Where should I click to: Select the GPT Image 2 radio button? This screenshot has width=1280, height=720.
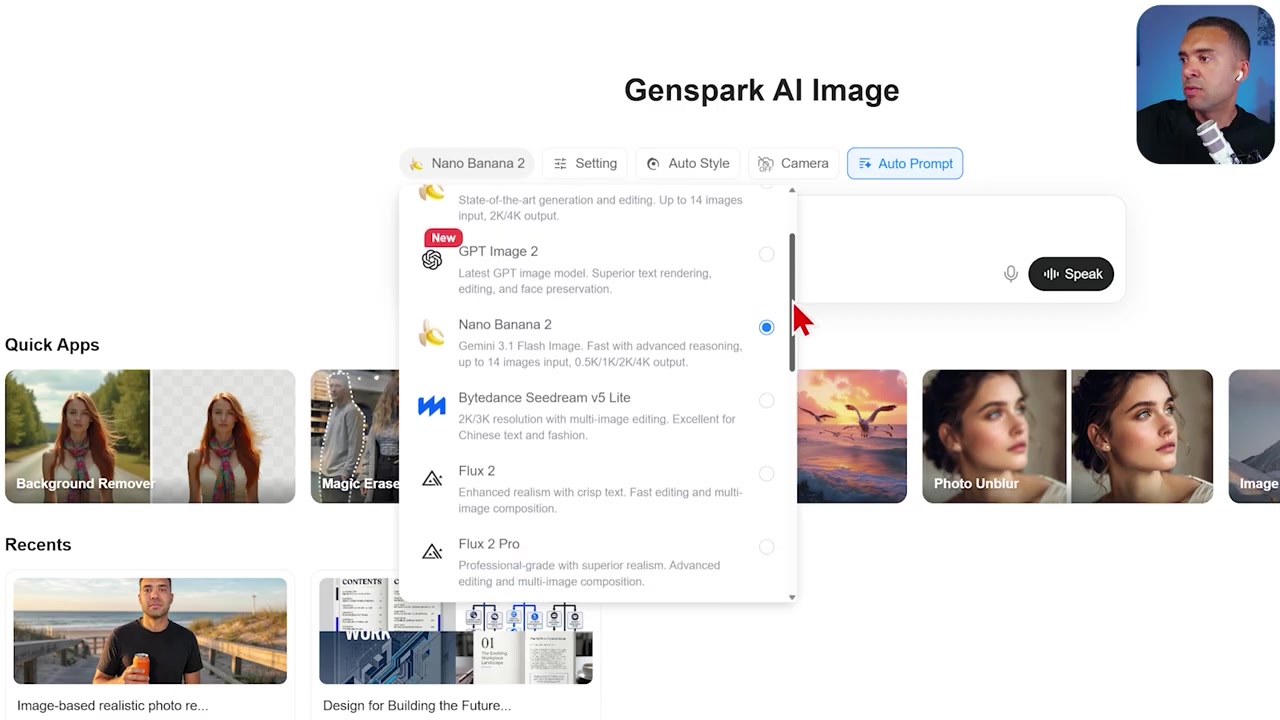pos(766,254)
